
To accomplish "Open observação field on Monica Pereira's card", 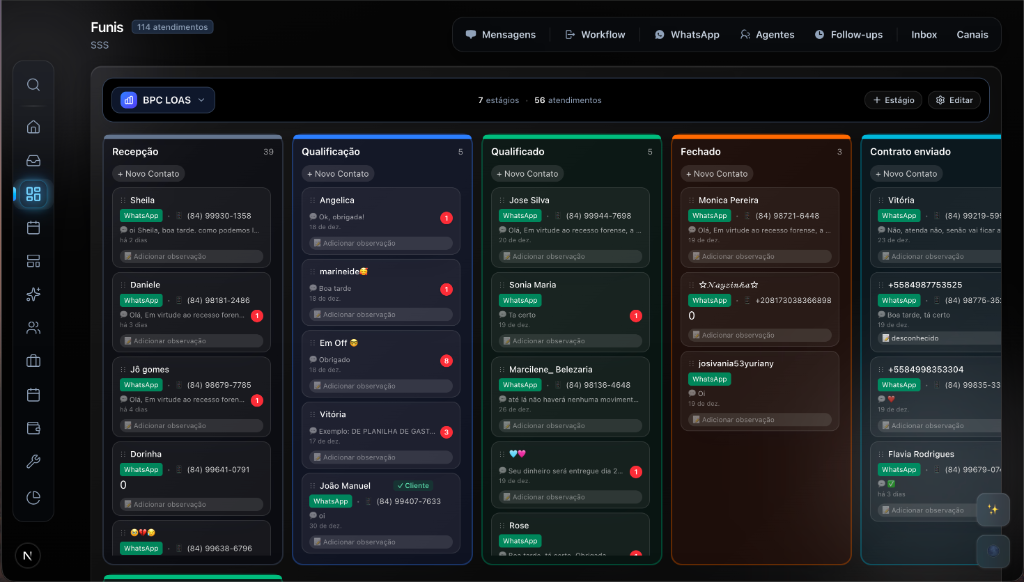I will pos(760,256).
